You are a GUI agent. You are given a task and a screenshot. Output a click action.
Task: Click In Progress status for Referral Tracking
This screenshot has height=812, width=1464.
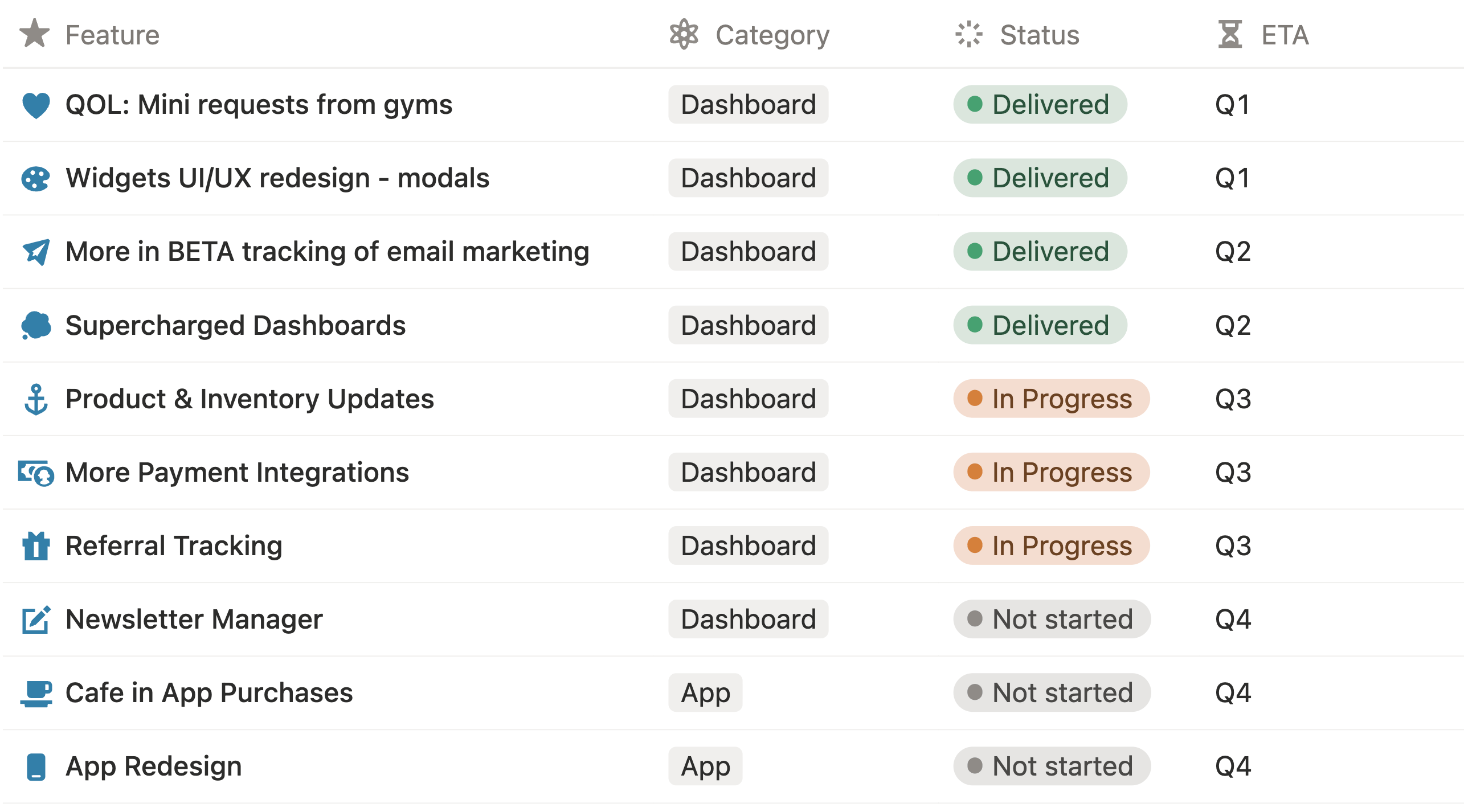pos(1052,546)
